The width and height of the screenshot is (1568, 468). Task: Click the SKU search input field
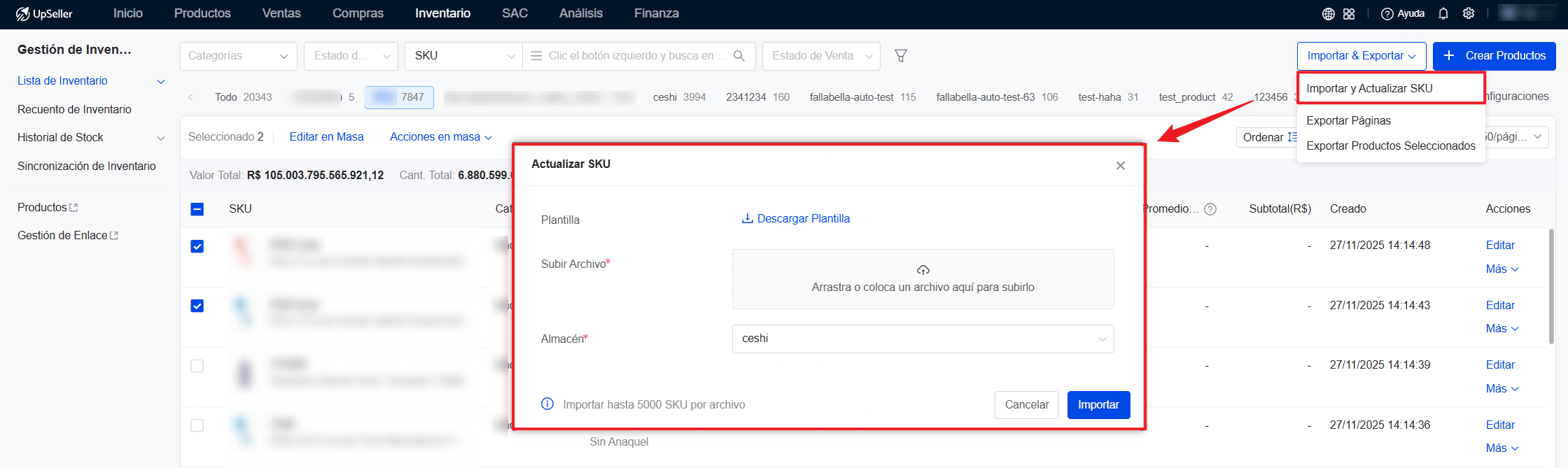pos(637,56)
